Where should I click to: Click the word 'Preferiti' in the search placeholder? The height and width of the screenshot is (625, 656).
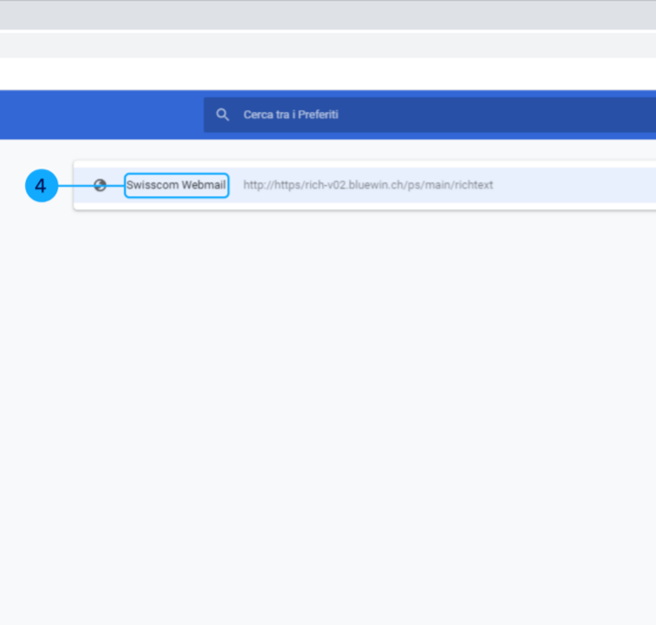click(x=318, y=115)
